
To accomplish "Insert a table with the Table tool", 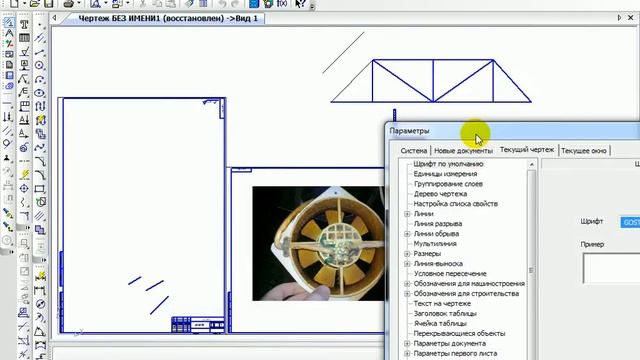I will (x=24, y=38).
